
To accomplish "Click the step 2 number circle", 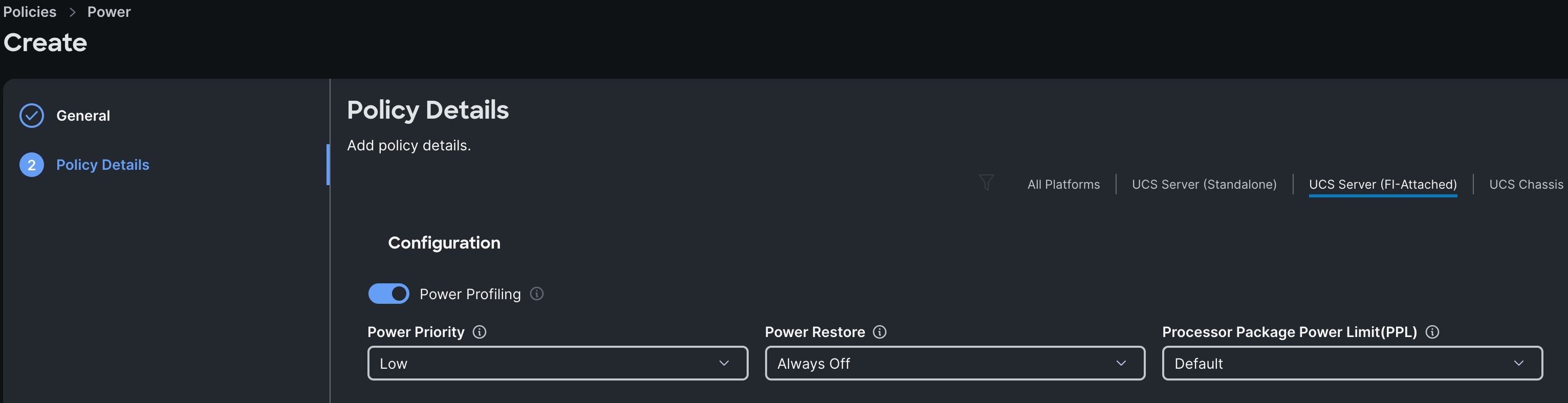I will click(x=32, y=165).
